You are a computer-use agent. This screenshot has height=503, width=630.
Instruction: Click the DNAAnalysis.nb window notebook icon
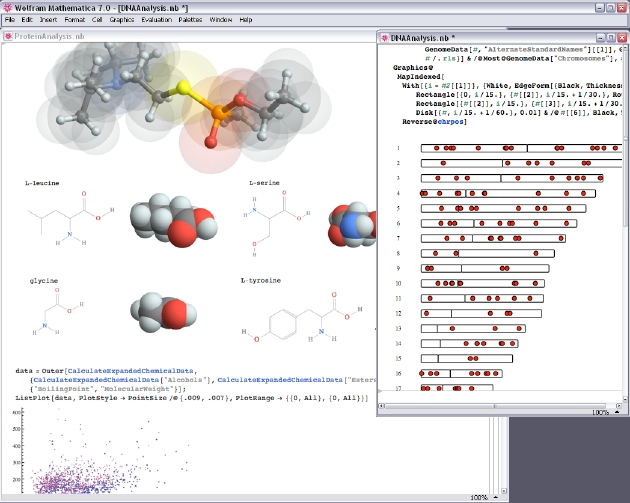pyautogui.click(x=385, y=38)
